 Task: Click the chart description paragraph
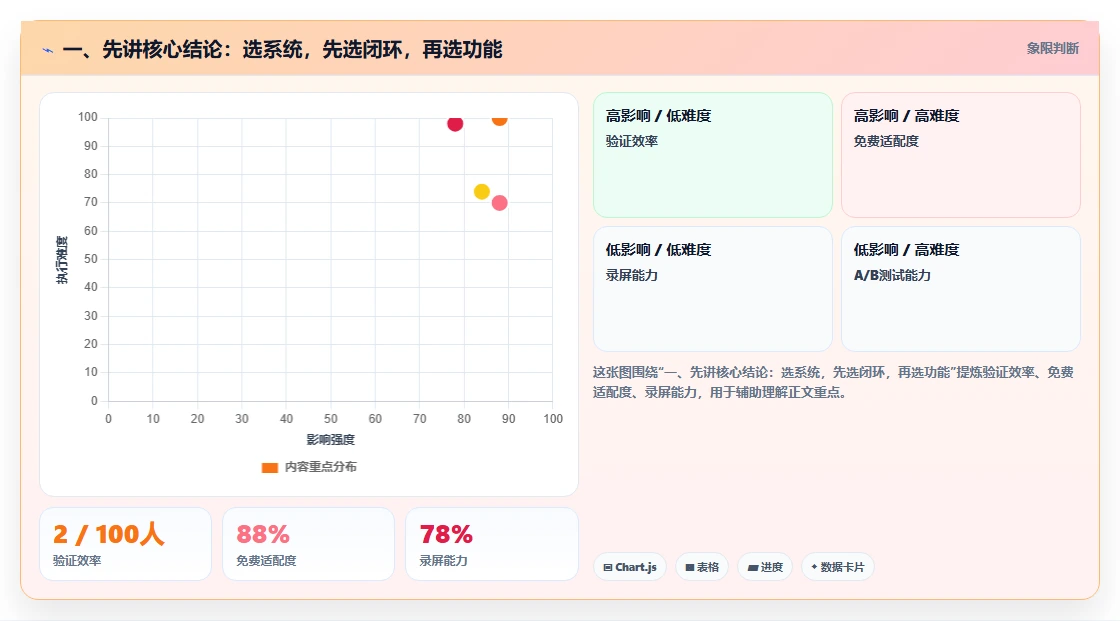[x=833, y=382]
